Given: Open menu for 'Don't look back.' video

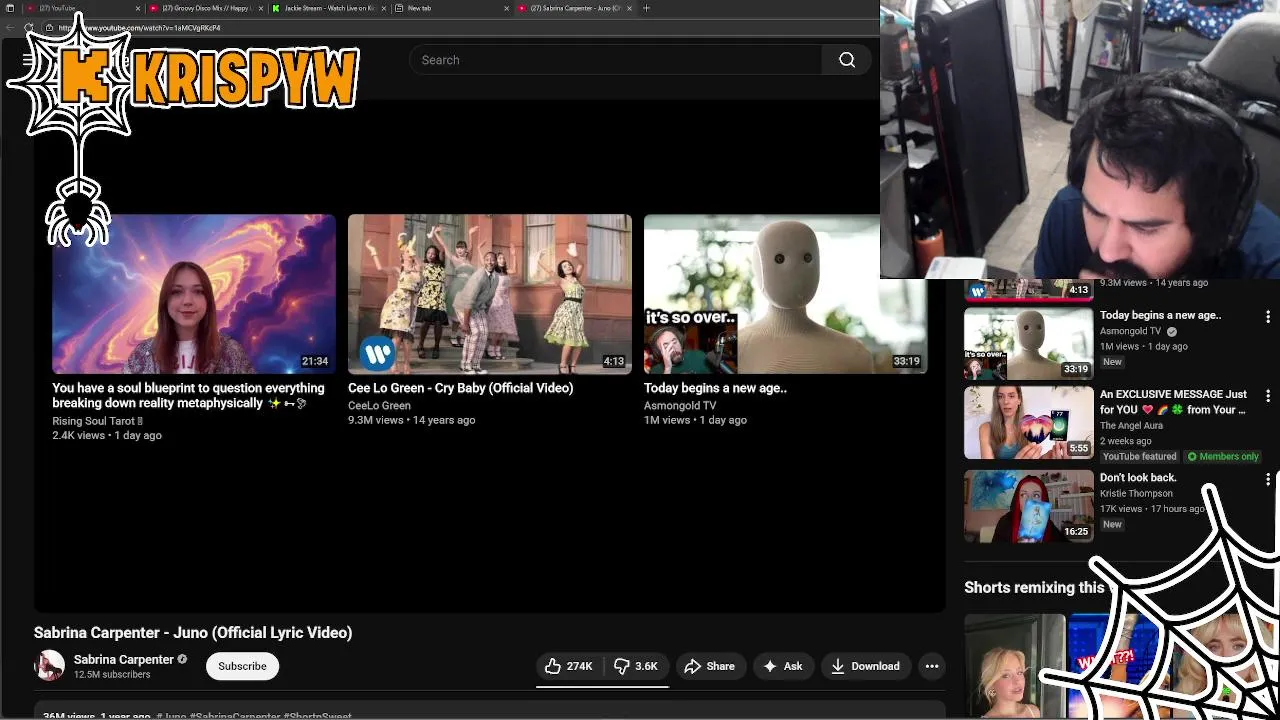Looking at the screenshot, I should click(x=1268, y=480).
